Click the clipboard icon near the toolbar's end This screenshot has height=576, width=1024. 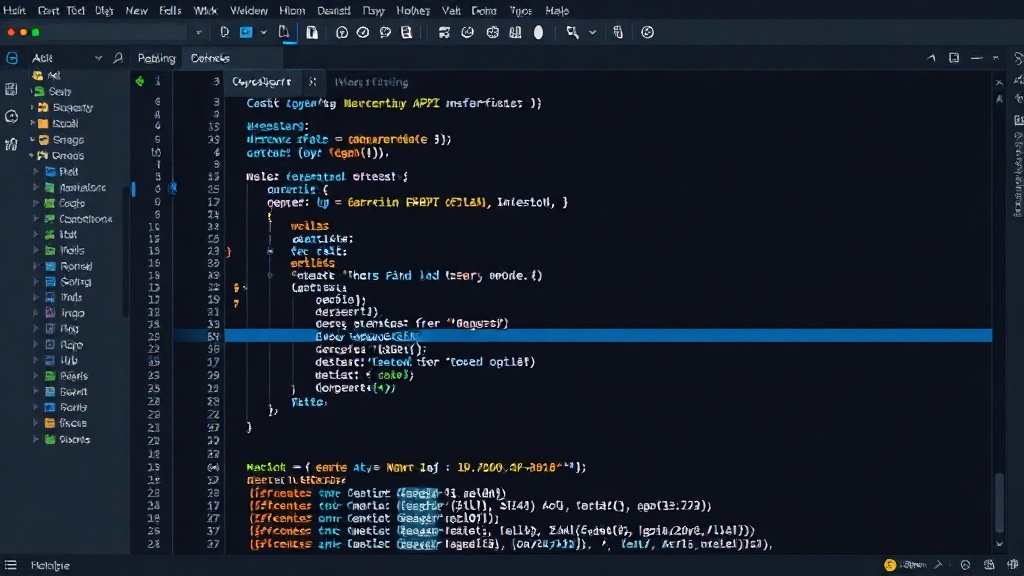point(618,33)
